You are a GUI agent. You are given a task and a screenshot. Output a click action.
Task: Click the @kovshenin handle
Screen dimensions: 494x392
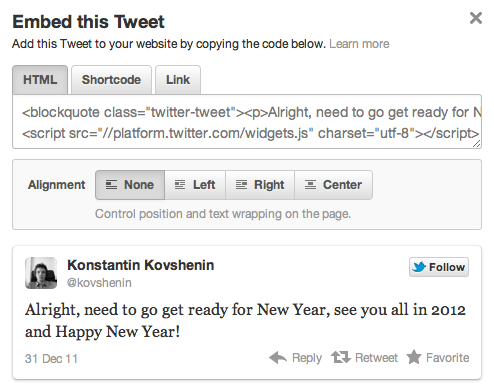[x=99, y=283]
